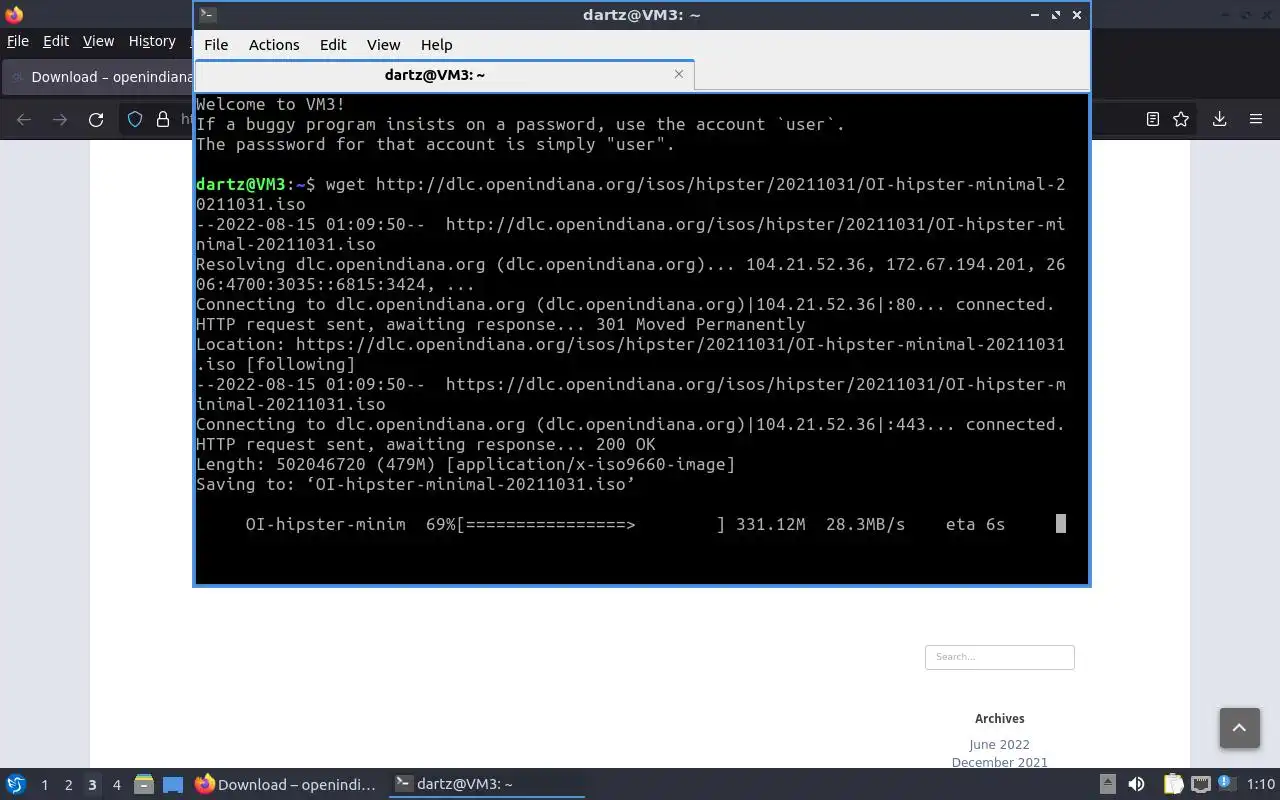Switch to workspace 4
Image resolution: width=1280 pixels, height=800 pixels.
[x=116, y=785]
